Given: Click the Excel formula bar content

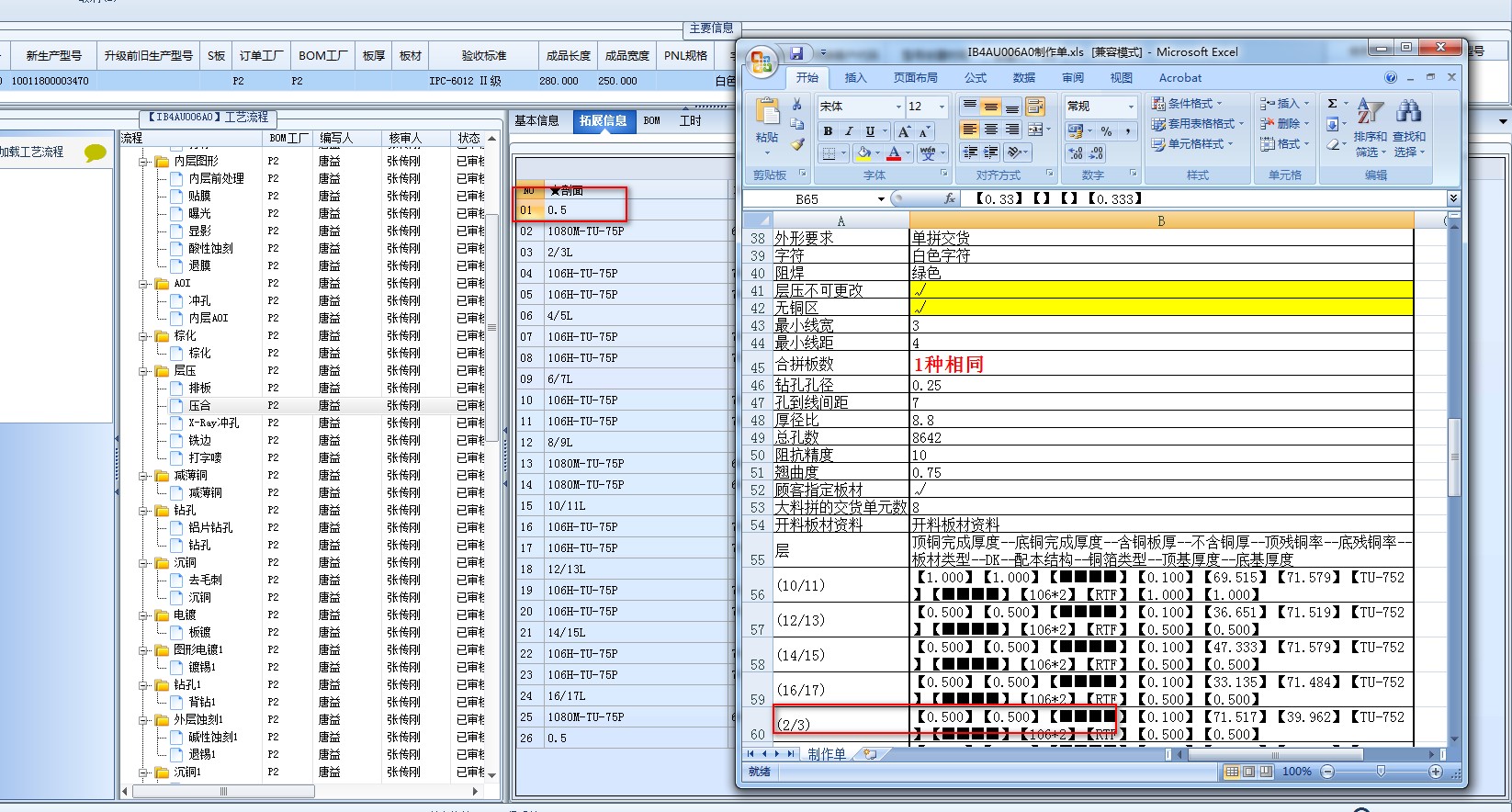Looking at the screenshot, I should coord(1203,198).
